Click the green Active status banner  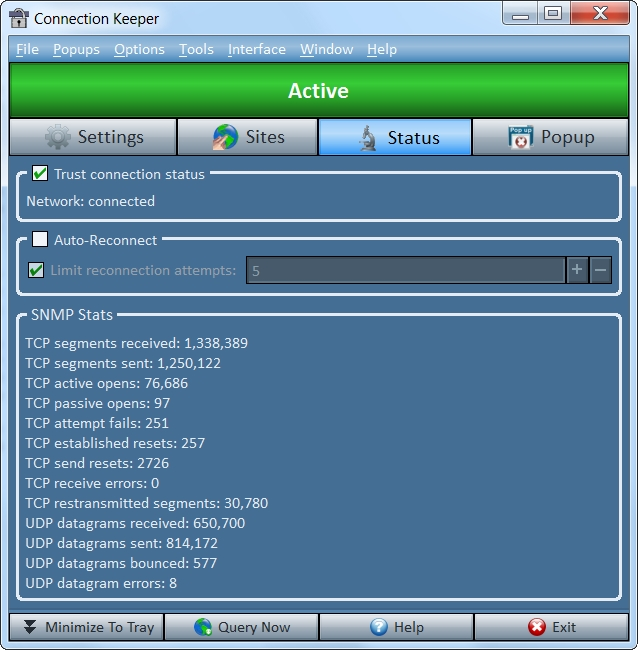click(x=319, y=90)
